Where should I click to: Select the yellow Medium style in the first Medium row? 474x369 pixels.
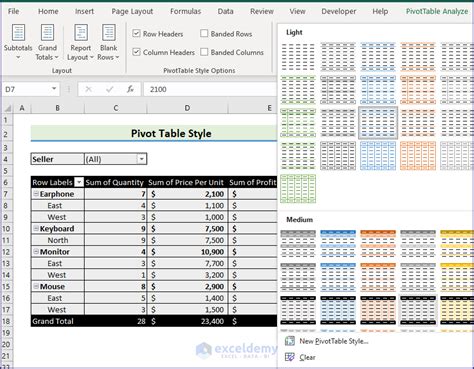pos(457,243)
